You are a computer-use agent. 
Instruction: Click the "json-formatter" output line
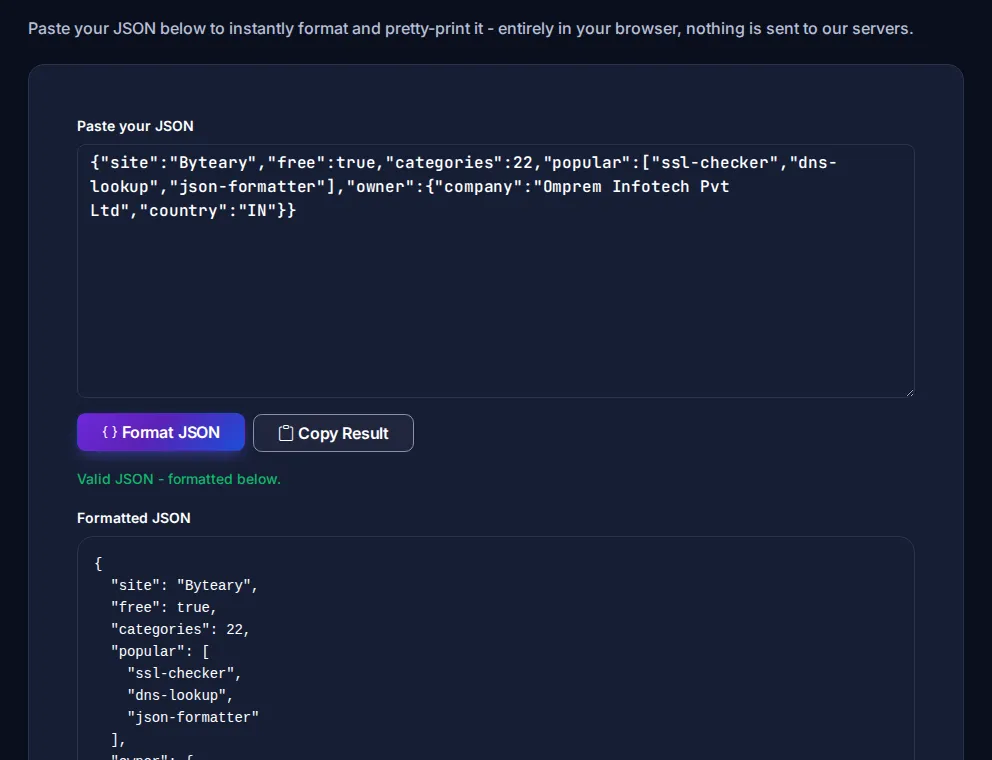pos(193,717)
